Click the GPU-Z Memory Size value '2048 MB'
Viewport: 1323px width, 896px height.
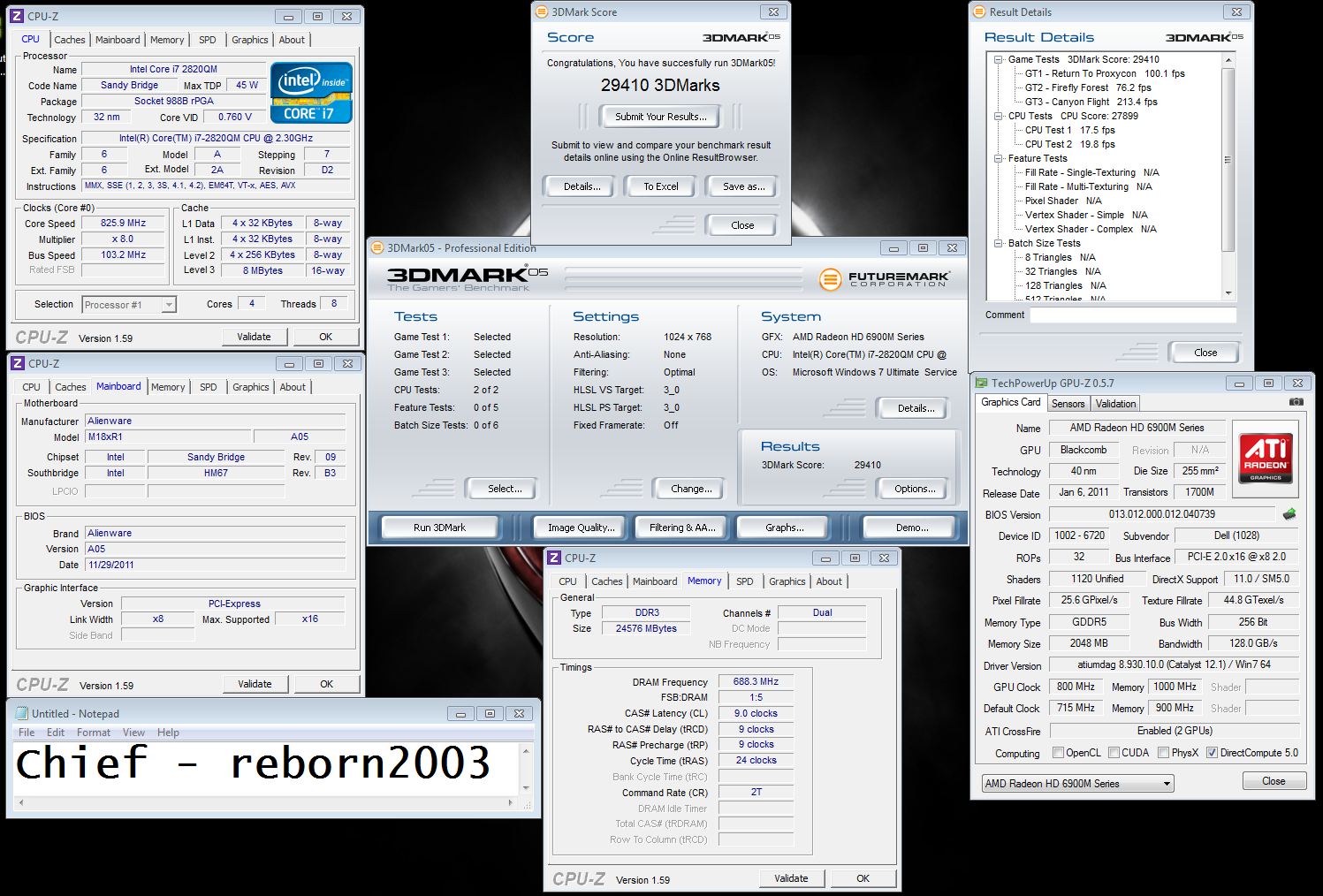[1089, 644]
